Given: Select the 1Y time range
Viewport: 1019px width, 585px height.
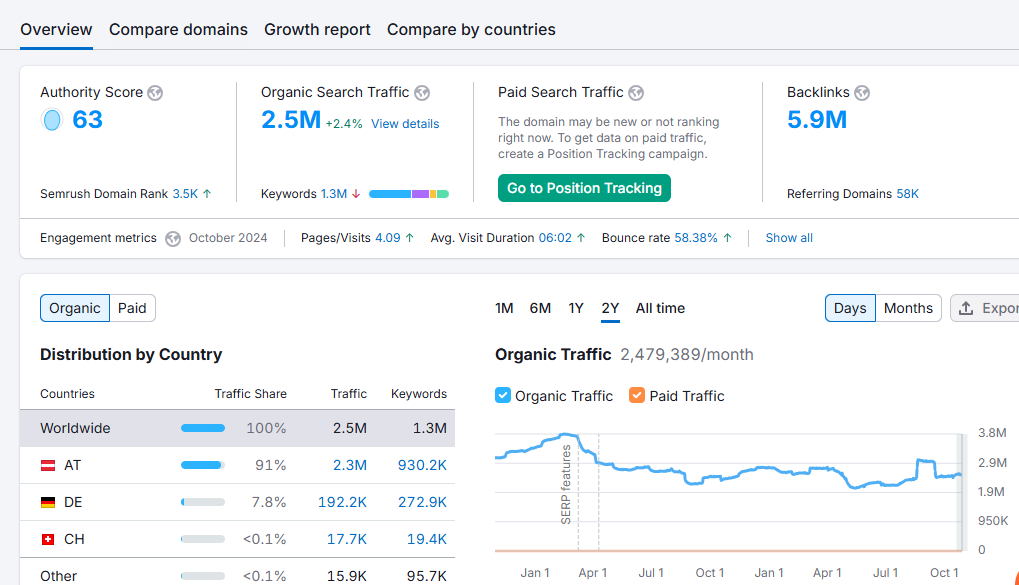Looking at the screenshot, I should pyautogui.click(x=576, y=308).
